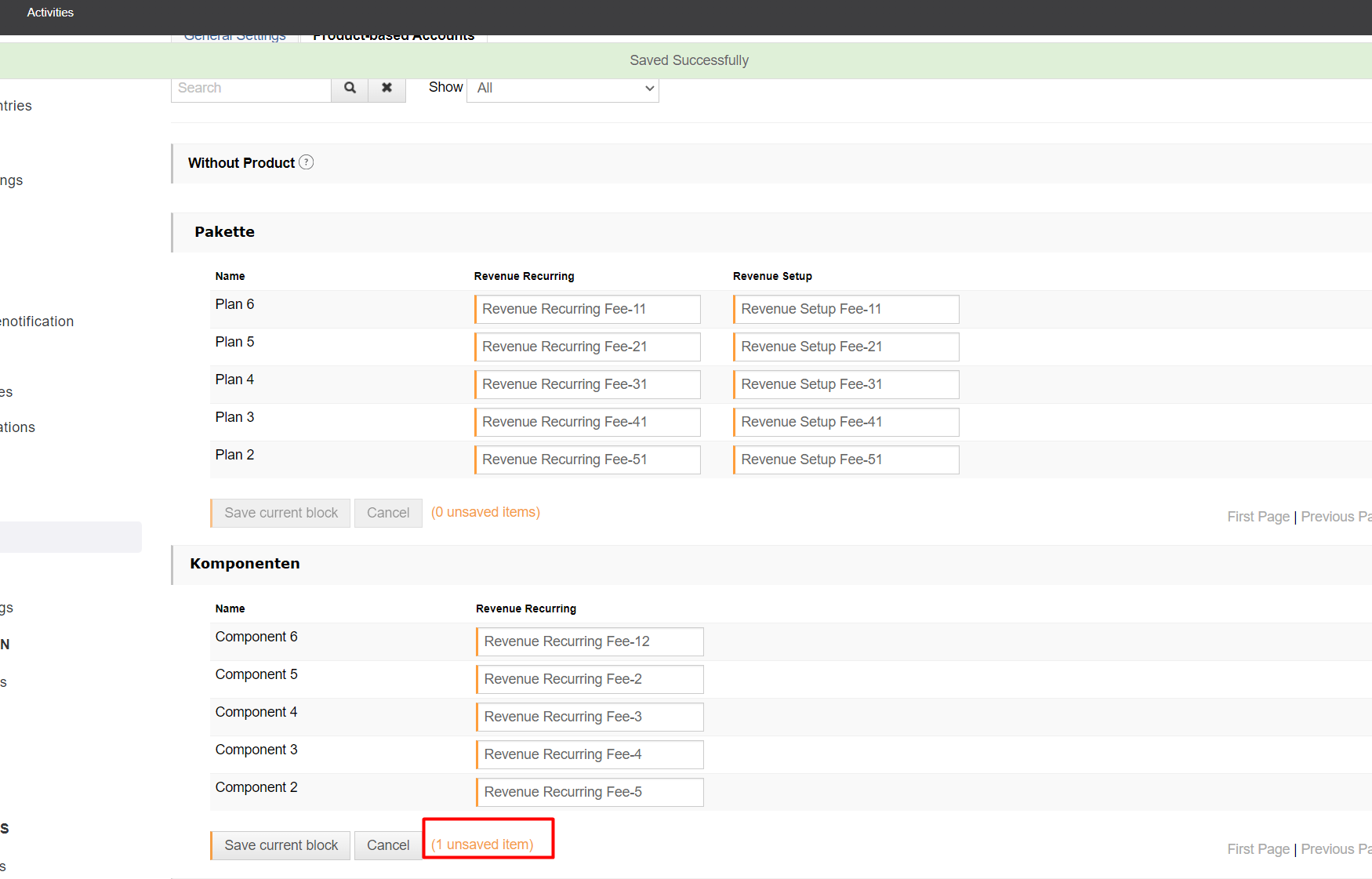This screenshot has width=1372, height=879.
Task: Edit Plan 4 Revenue Recurring Fee-31 field
Action: click(x=587, y=384)
